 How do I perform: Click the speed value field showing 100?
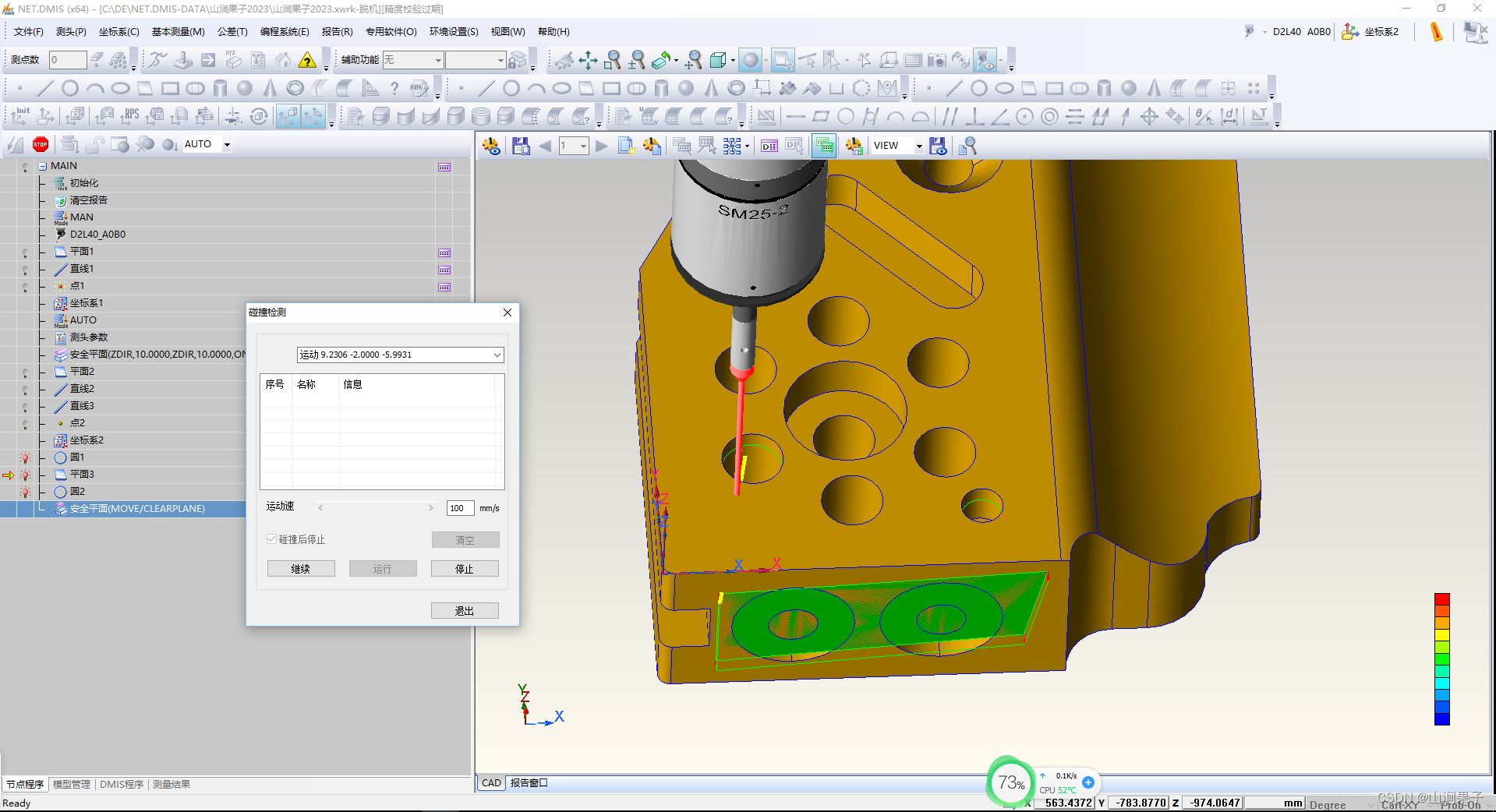(x=460, y=508)
